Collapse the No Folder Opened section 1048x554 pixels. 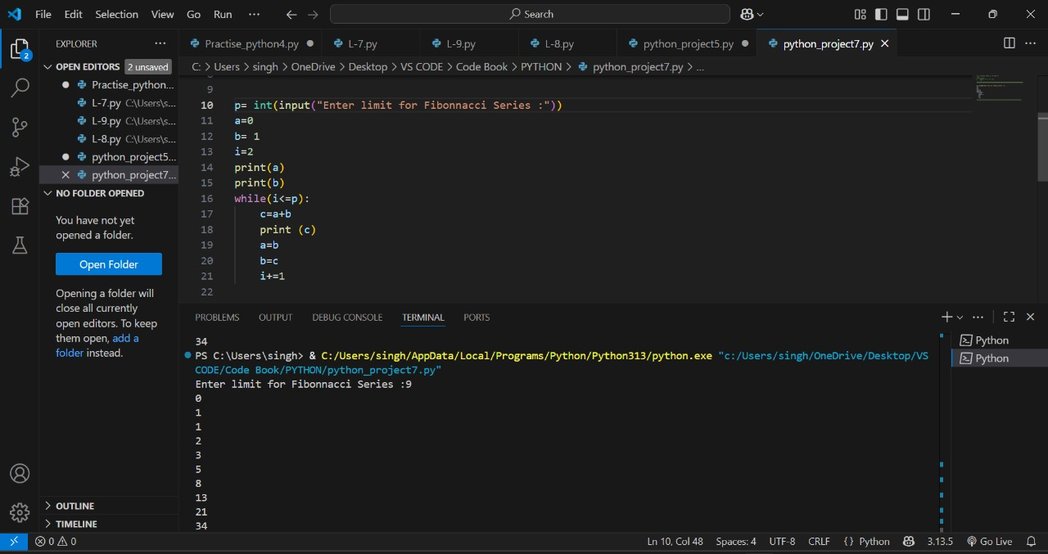pyautogui.click(x=47, y=193)
